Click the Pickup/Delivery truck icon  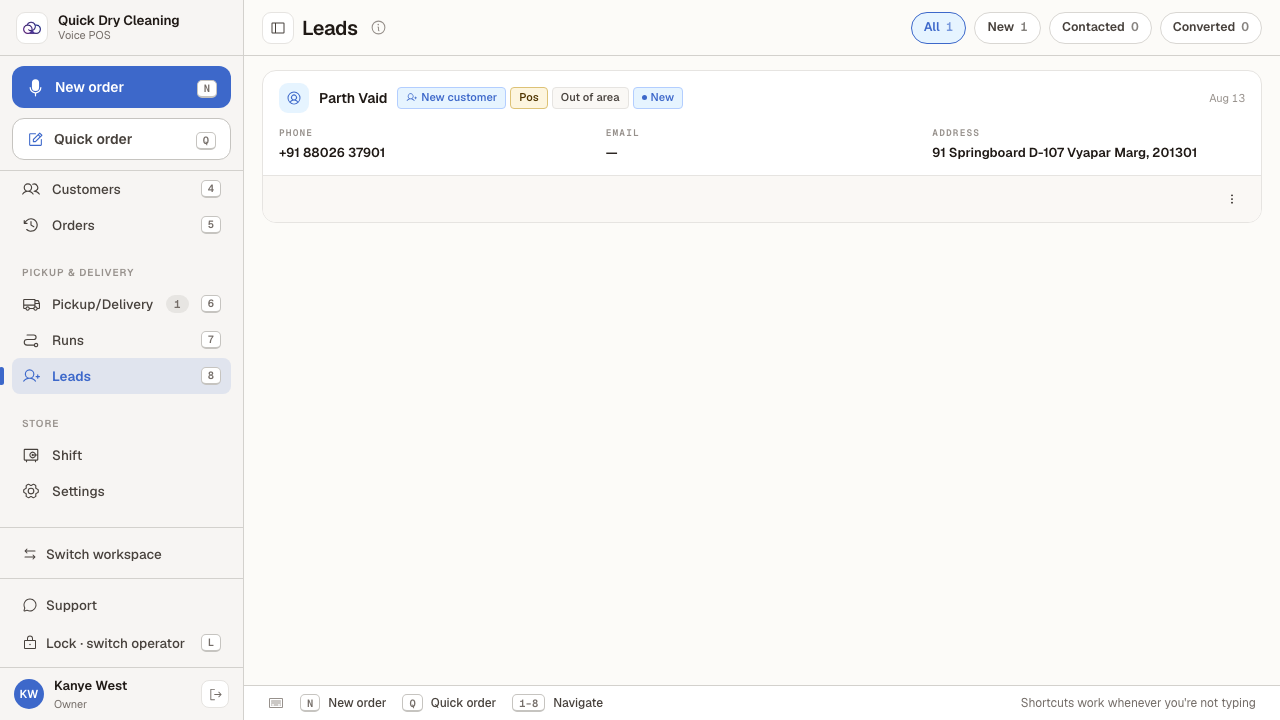[x=31, y=304]
